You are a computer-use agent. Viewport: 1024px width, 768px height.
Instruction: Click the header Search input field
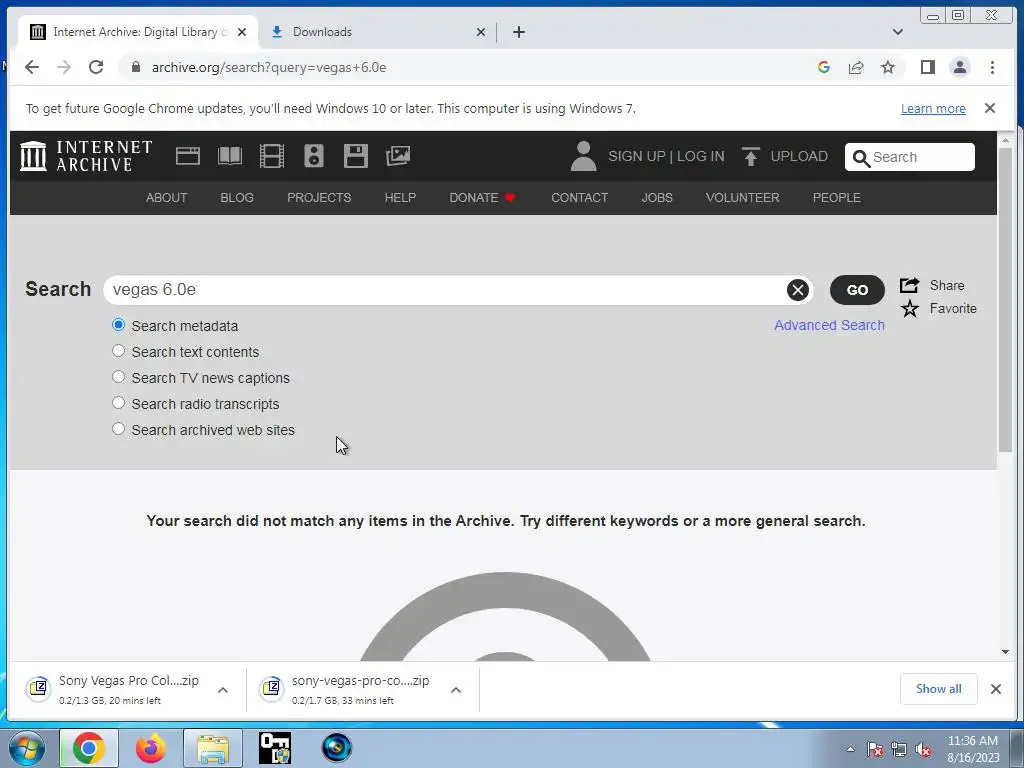pyautogui.click(x=910, y=157)
